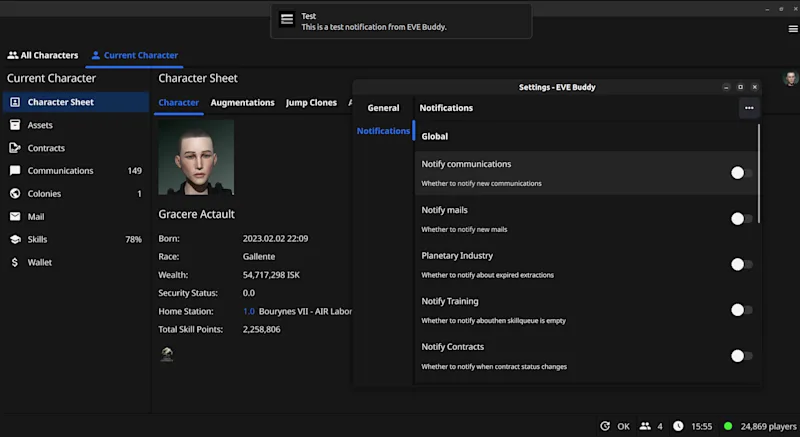Open Skills in the sidebar
Image resolution: width=800 pixels, height=437 pixels.
tap(76, 239)
